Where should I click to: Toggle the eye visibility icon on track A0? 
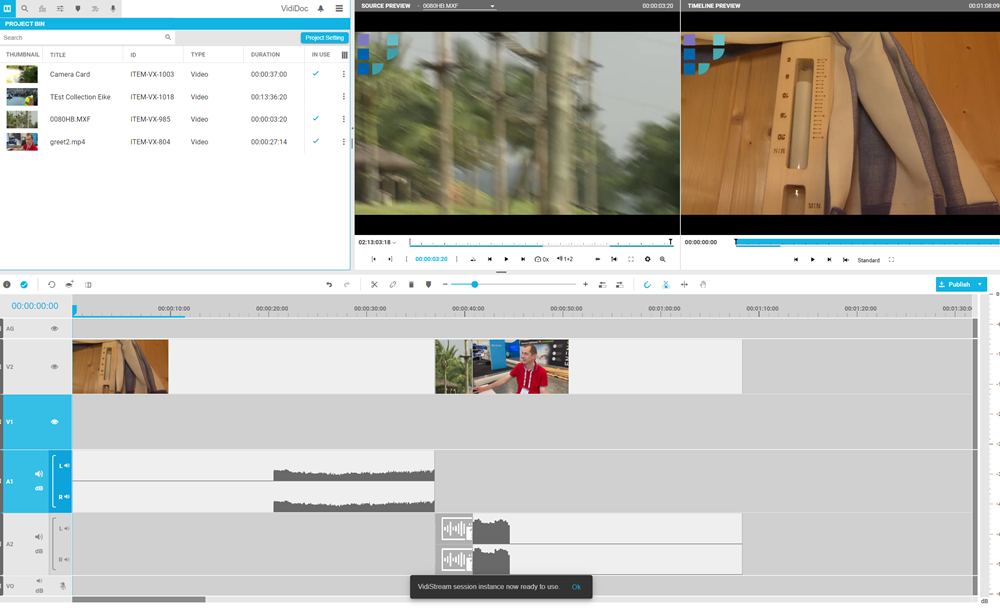(54, 327)
